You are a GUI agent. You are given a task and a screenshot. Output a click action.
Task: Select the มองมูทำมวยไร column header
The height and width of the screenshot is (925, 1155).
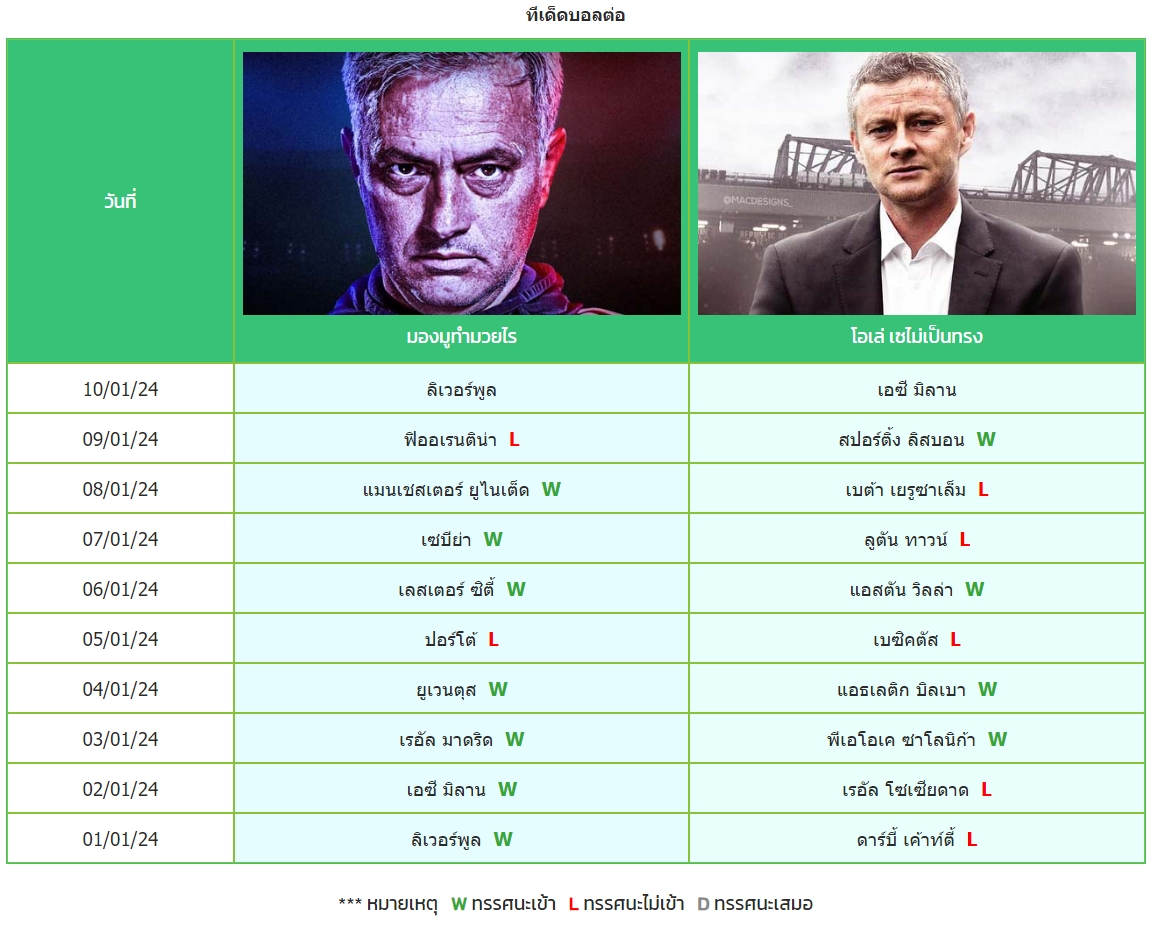pos(462,337)
